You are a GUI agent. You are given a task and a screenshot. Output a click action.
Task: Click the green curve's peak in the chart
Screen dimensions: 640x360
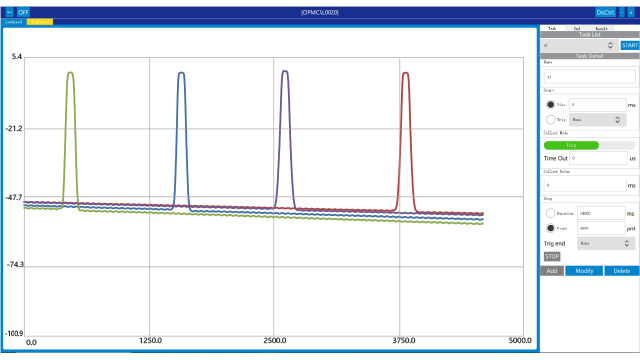(x=70, y=73)
